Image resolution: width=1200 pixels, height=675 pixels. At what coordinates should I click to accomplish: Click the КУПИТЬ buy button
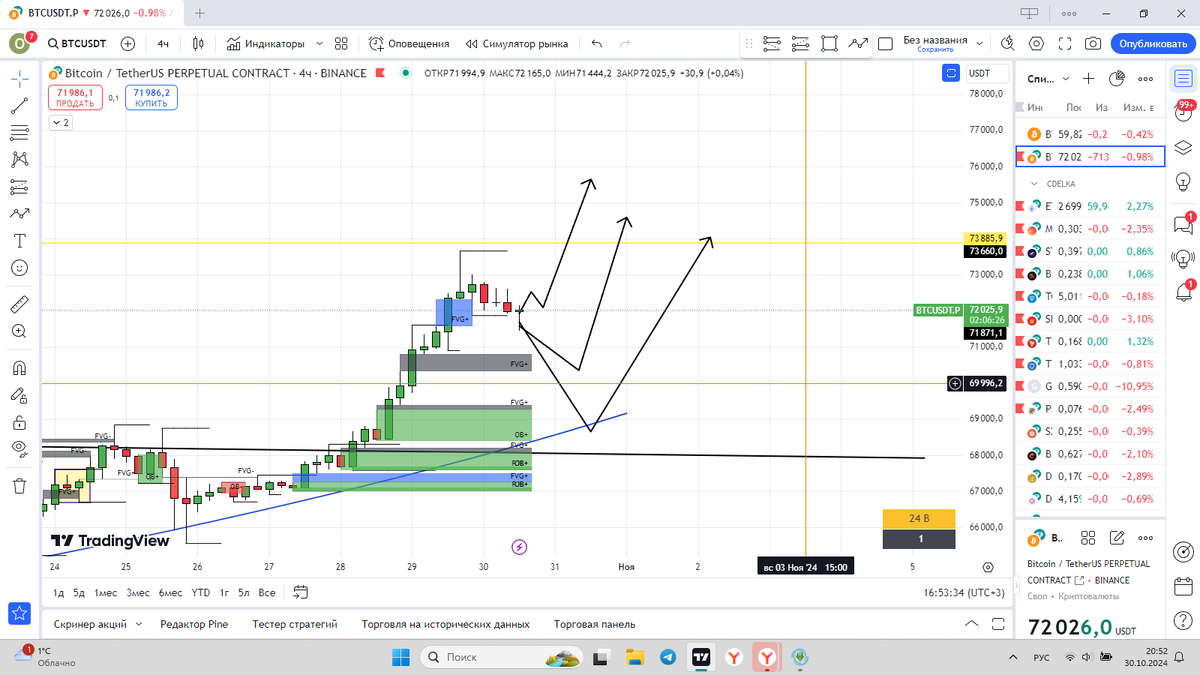(x=151, y=97)
